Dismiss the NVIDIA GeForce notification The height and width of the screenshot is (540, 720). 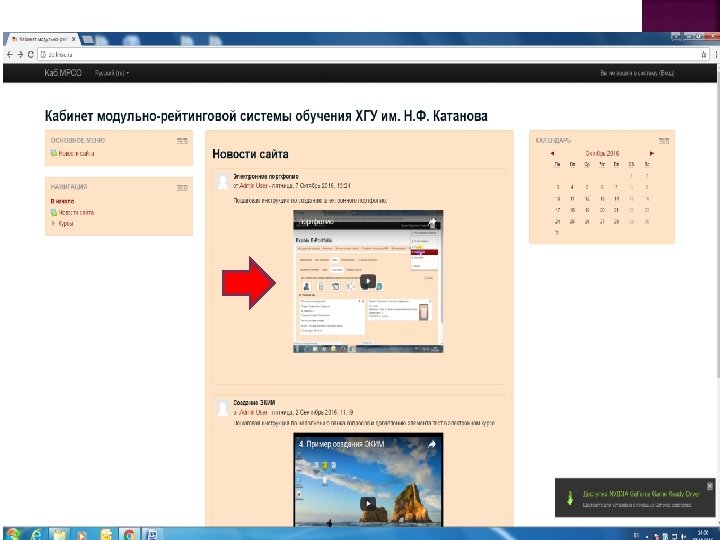[x=709, y=485]
